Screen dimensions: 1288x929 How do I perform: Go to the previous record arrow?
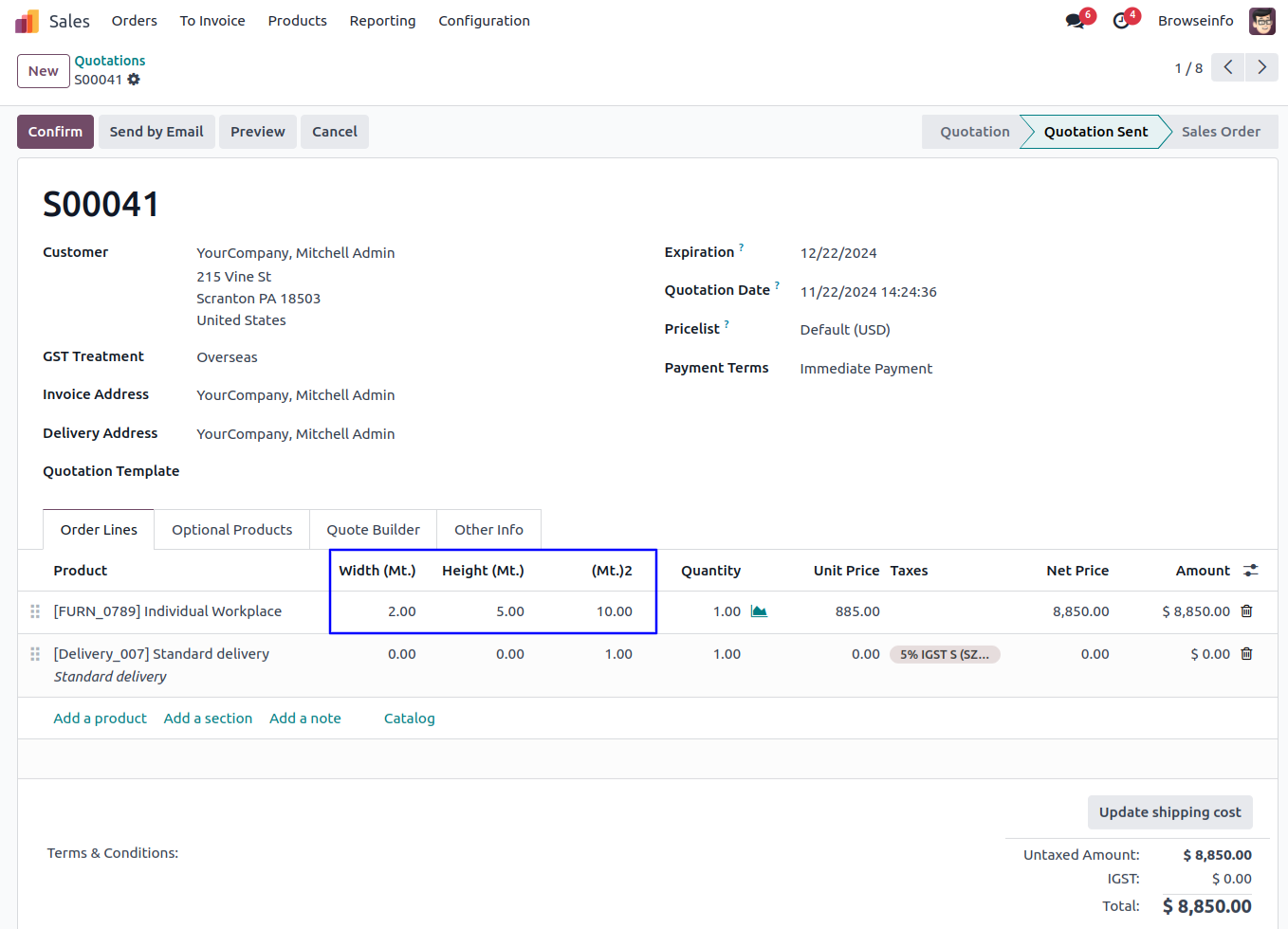point(1227,67)
